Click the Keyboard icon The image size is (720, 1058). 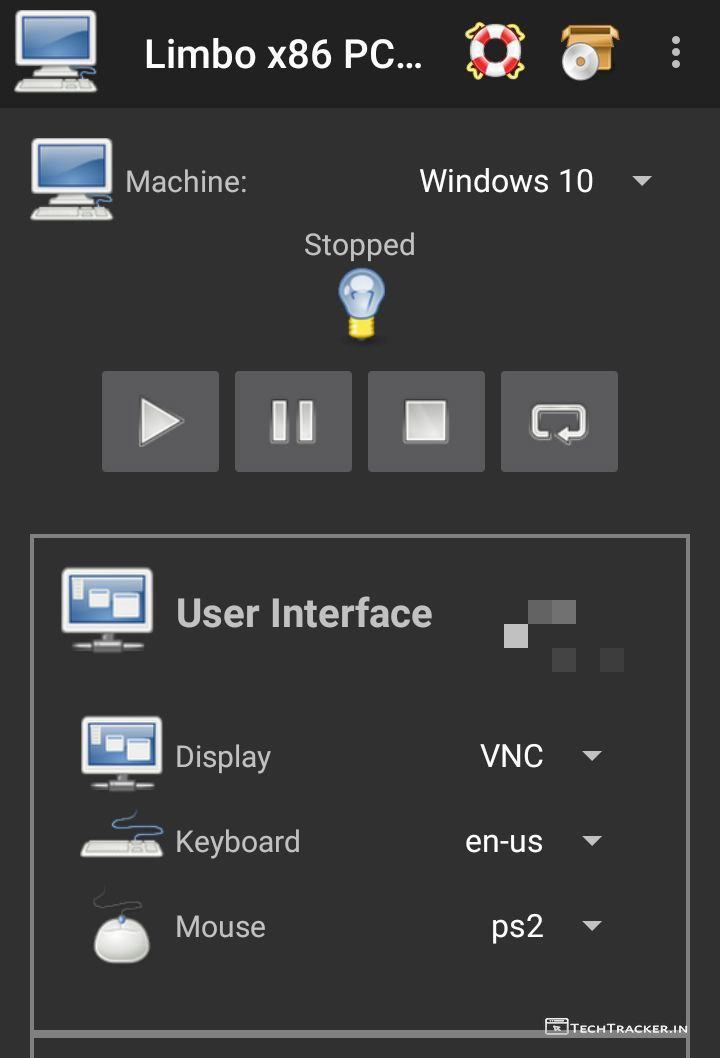[x=121, y=838]
